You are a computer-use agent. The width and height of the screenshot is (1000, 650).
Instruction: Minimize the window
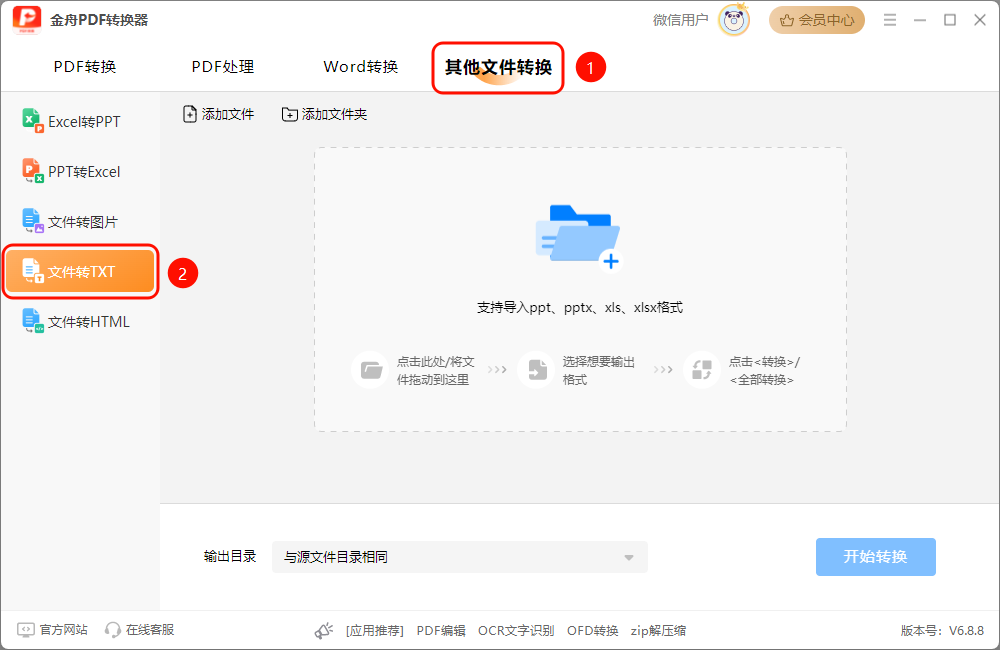pyautogui.click(x=920, y=20)
